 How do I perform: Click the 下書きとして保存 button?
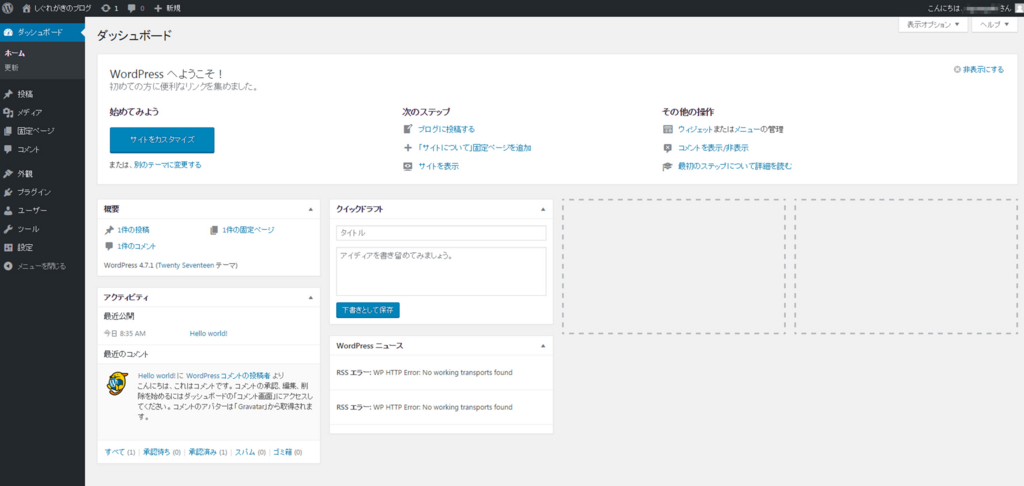(x=368, y=310)
